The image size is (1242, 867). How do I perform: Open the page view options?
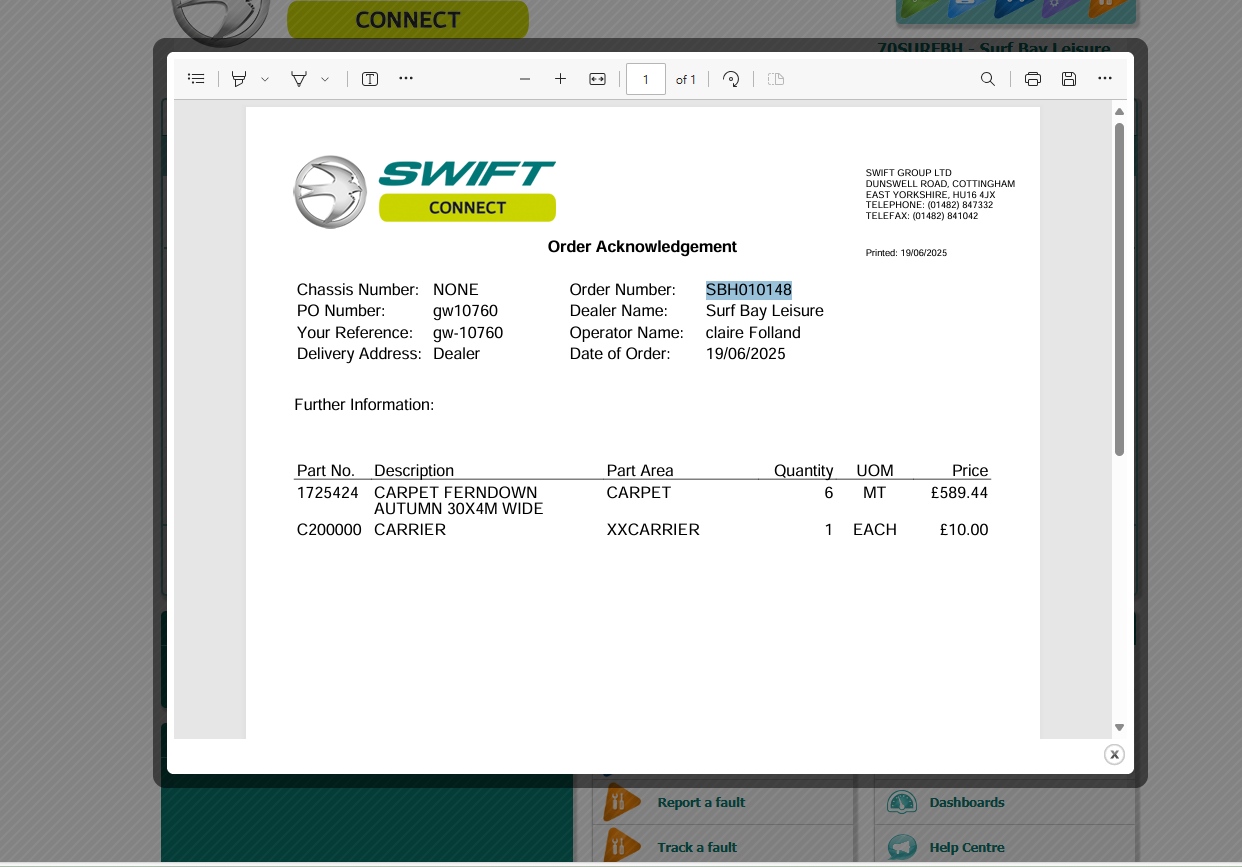tap(776, 79)
